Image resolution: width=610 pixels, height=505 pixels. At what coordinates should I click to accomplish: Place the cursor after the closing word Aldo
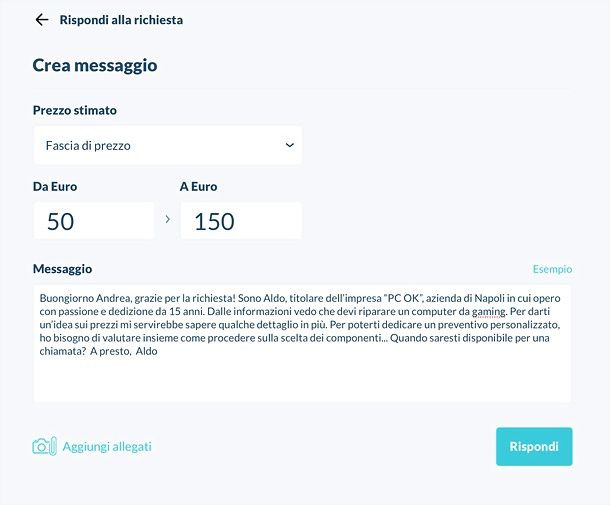tap(158, 351)
